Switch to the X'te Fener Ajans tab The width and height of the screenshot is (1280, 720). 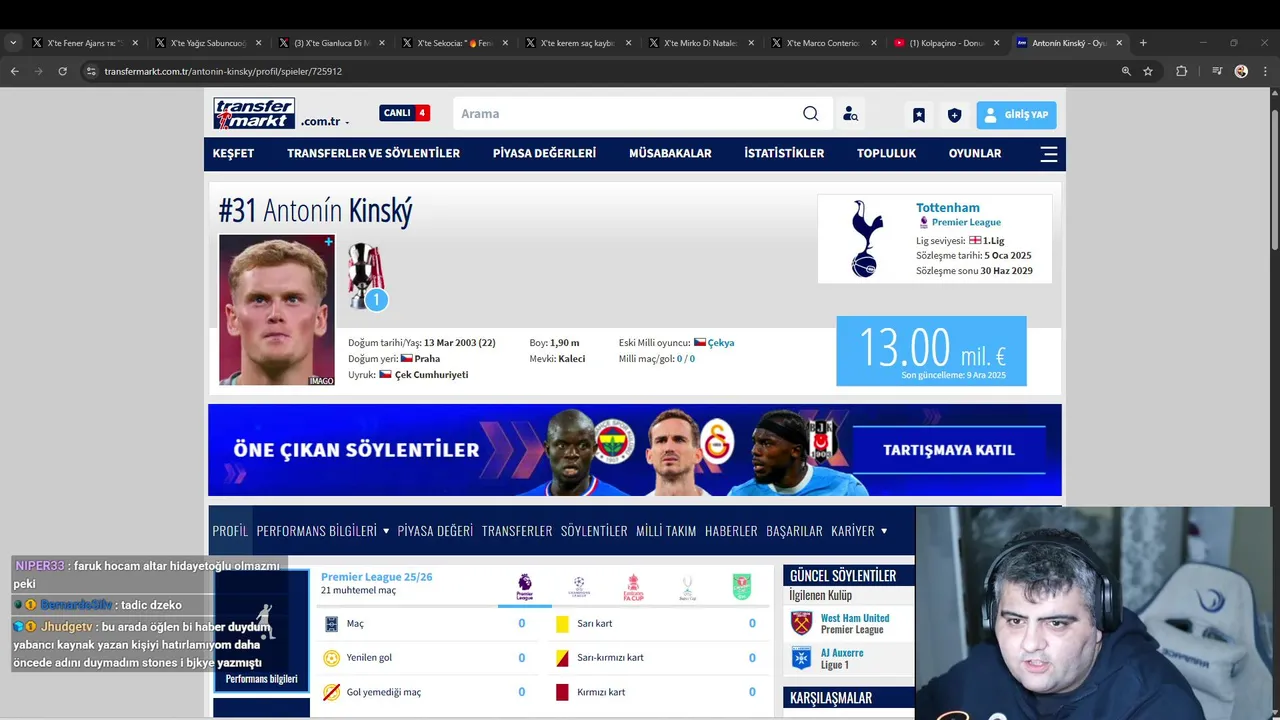point(85,43)
